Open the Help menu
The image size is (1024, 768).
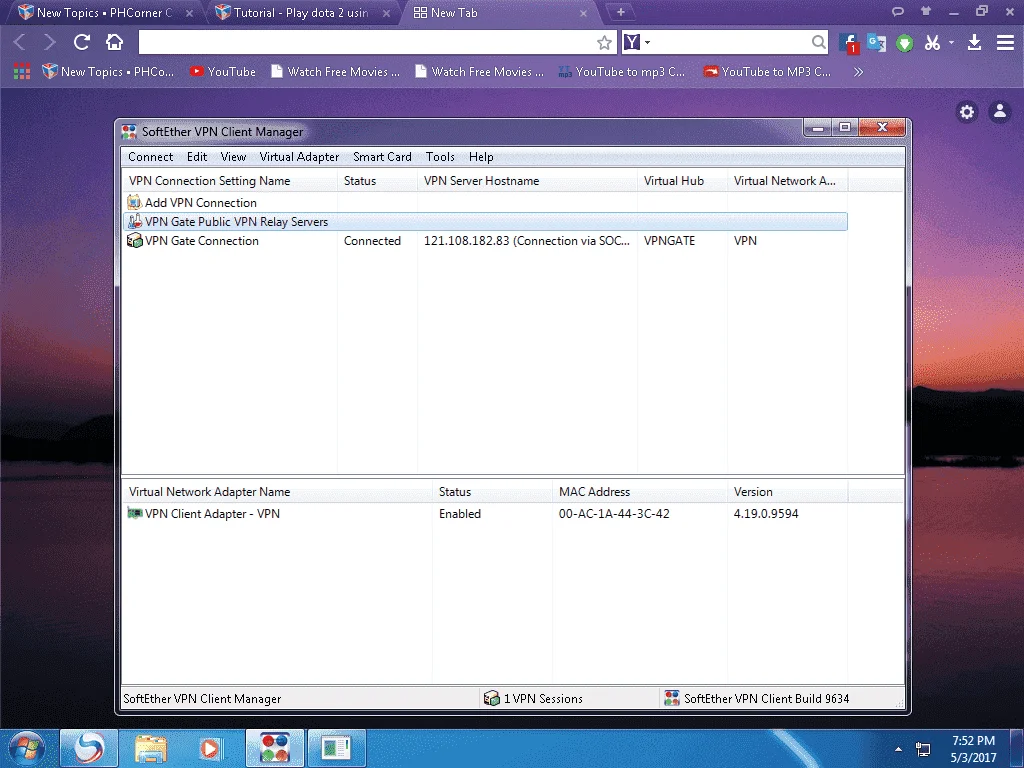point(481,157)
